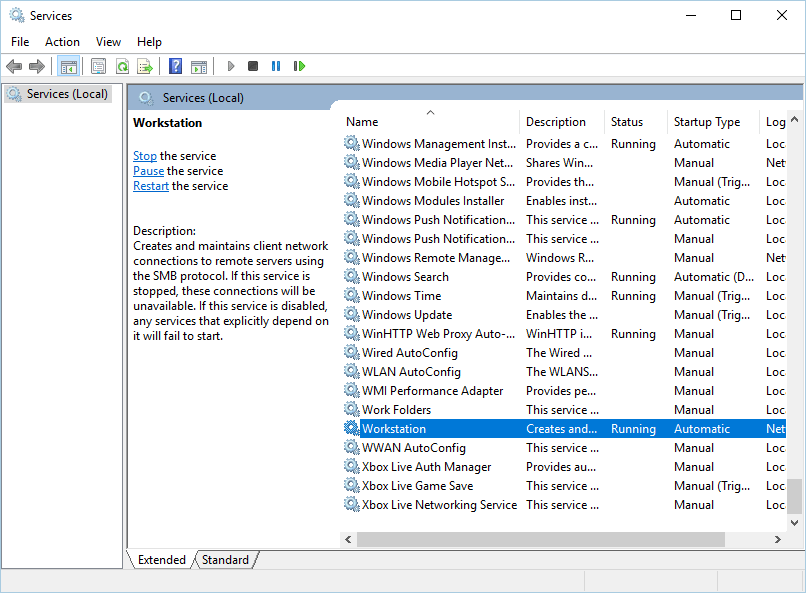Click the Pause the service link
The width and height of the screenshot is (806, 593).
click(149, 171)
